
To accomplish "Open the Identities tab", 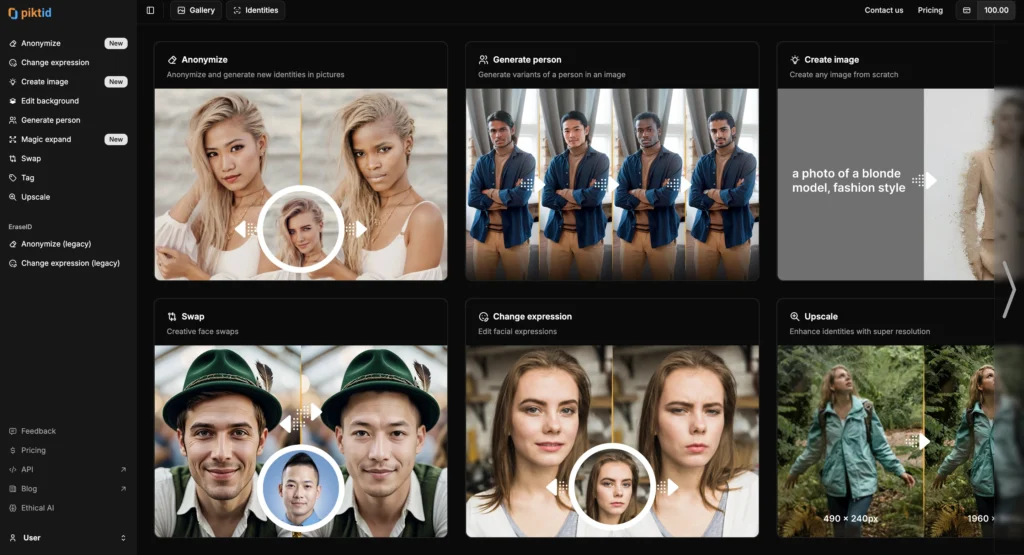I will [x=255, y=10].
